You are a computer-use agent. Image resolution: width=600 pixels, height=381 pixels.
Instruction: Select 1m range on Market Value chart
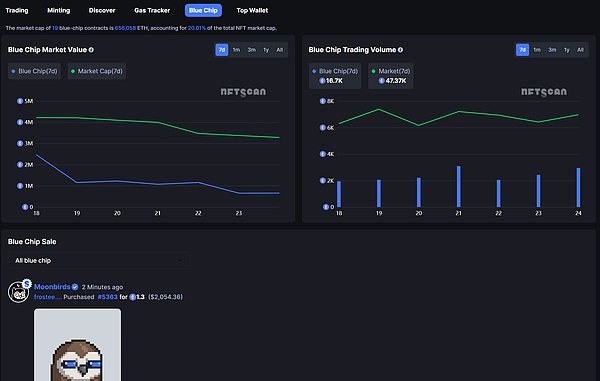[236, 50]
